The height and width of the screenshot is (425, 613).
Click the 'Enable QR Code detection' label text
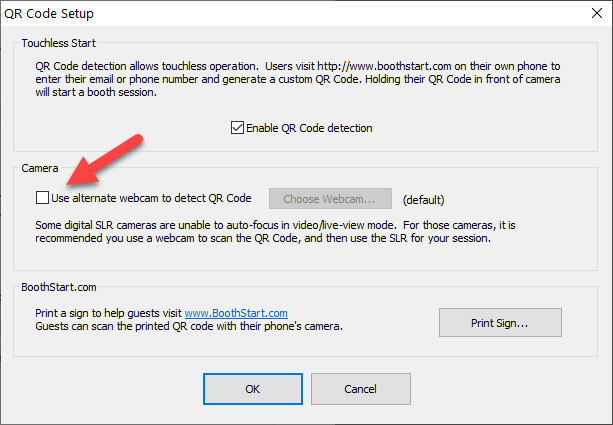[309, 128]
